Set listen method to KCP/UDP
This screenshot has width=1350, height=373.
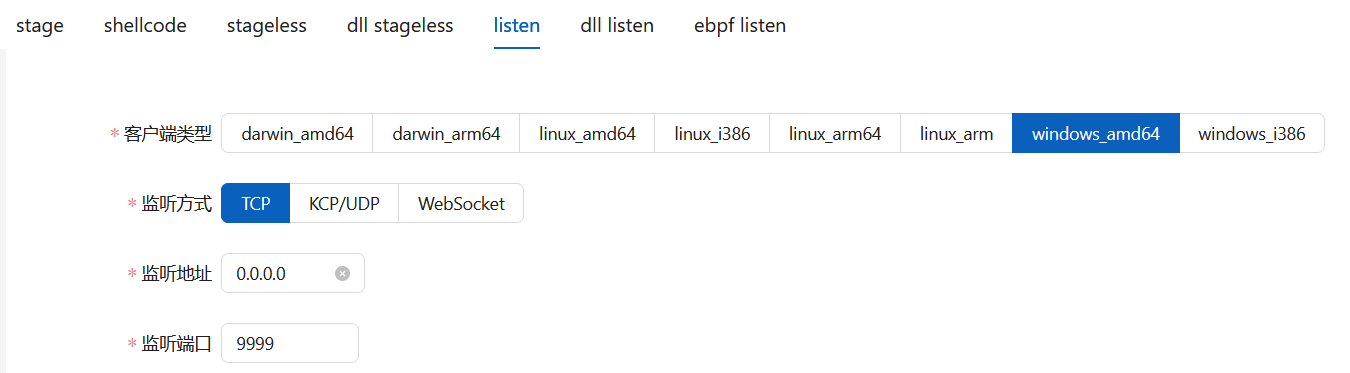click(344, 203)
